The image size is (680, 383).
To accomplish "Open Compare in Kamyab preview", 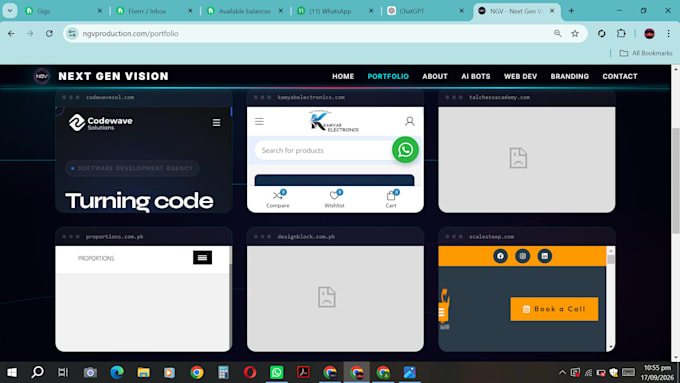I will tap(278, 200).
